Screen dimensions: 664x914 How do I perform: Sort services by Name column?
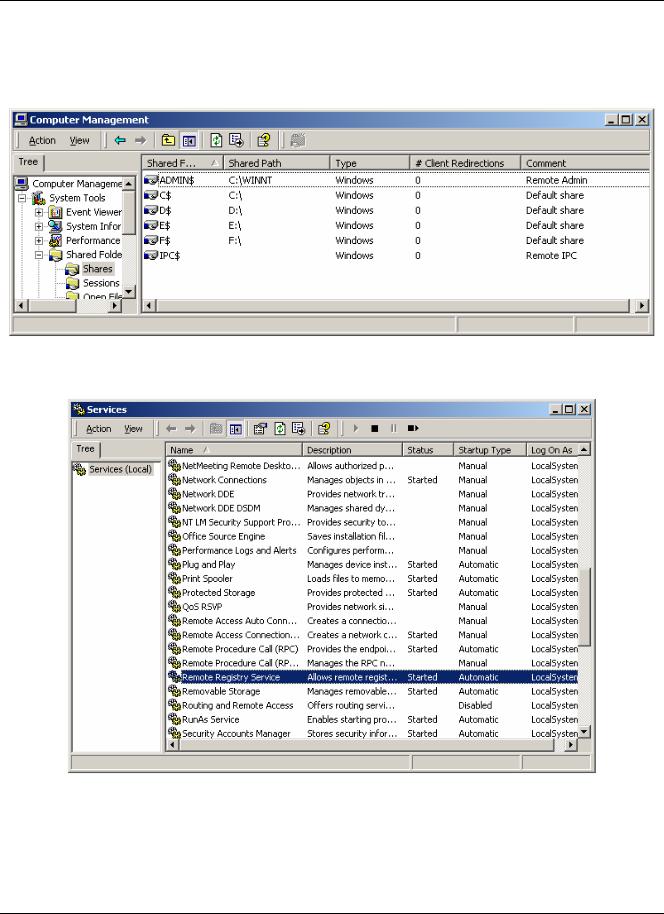coord(234,450)
